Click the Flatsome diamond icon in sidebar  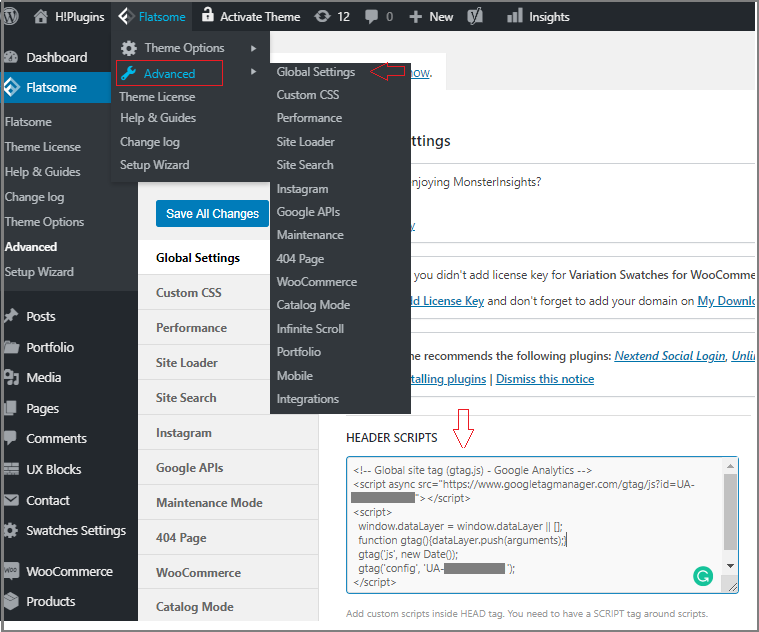tap(11, 87)
